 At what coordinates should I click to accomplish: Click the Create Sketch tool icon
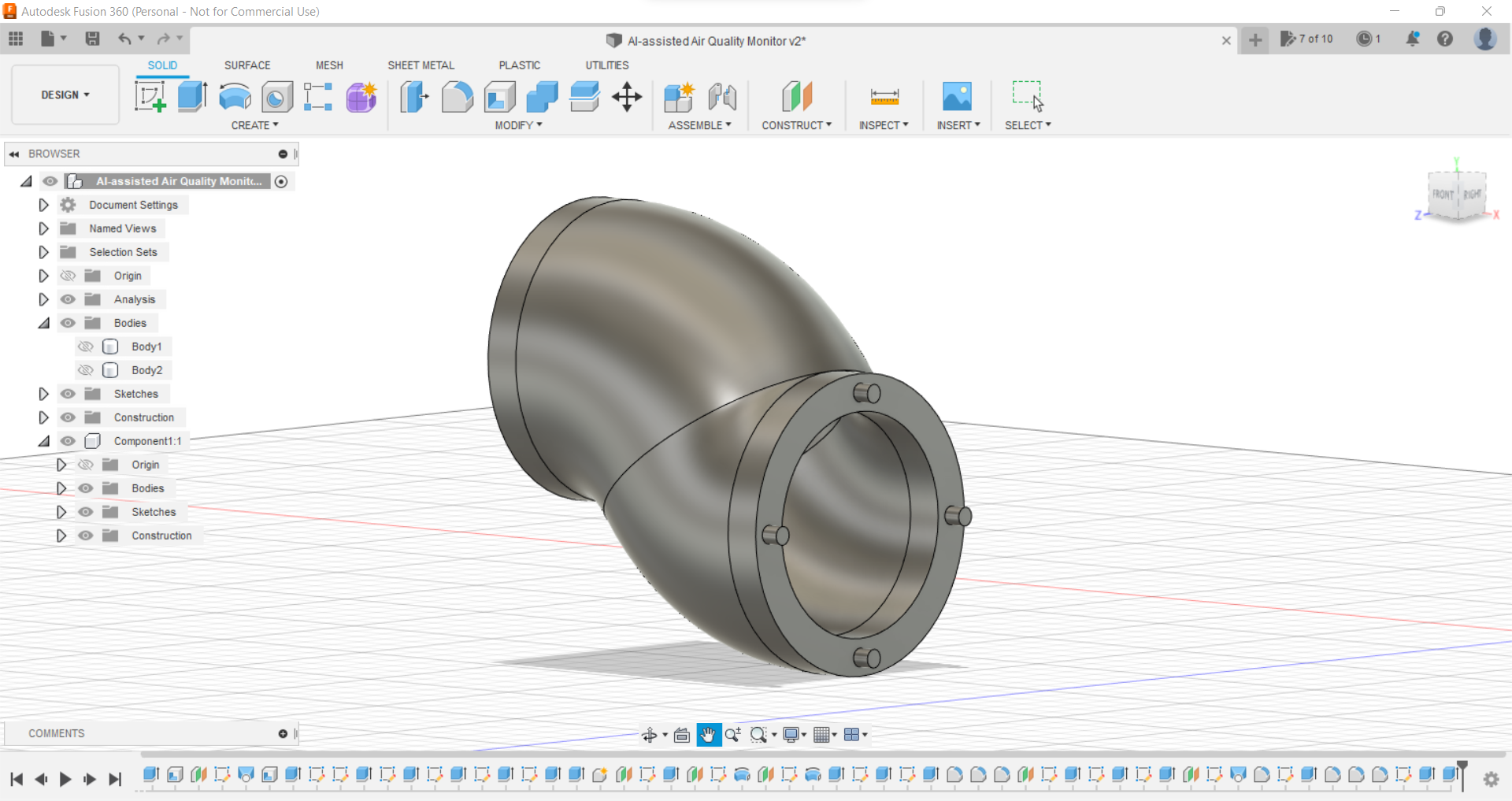point(150,97)
